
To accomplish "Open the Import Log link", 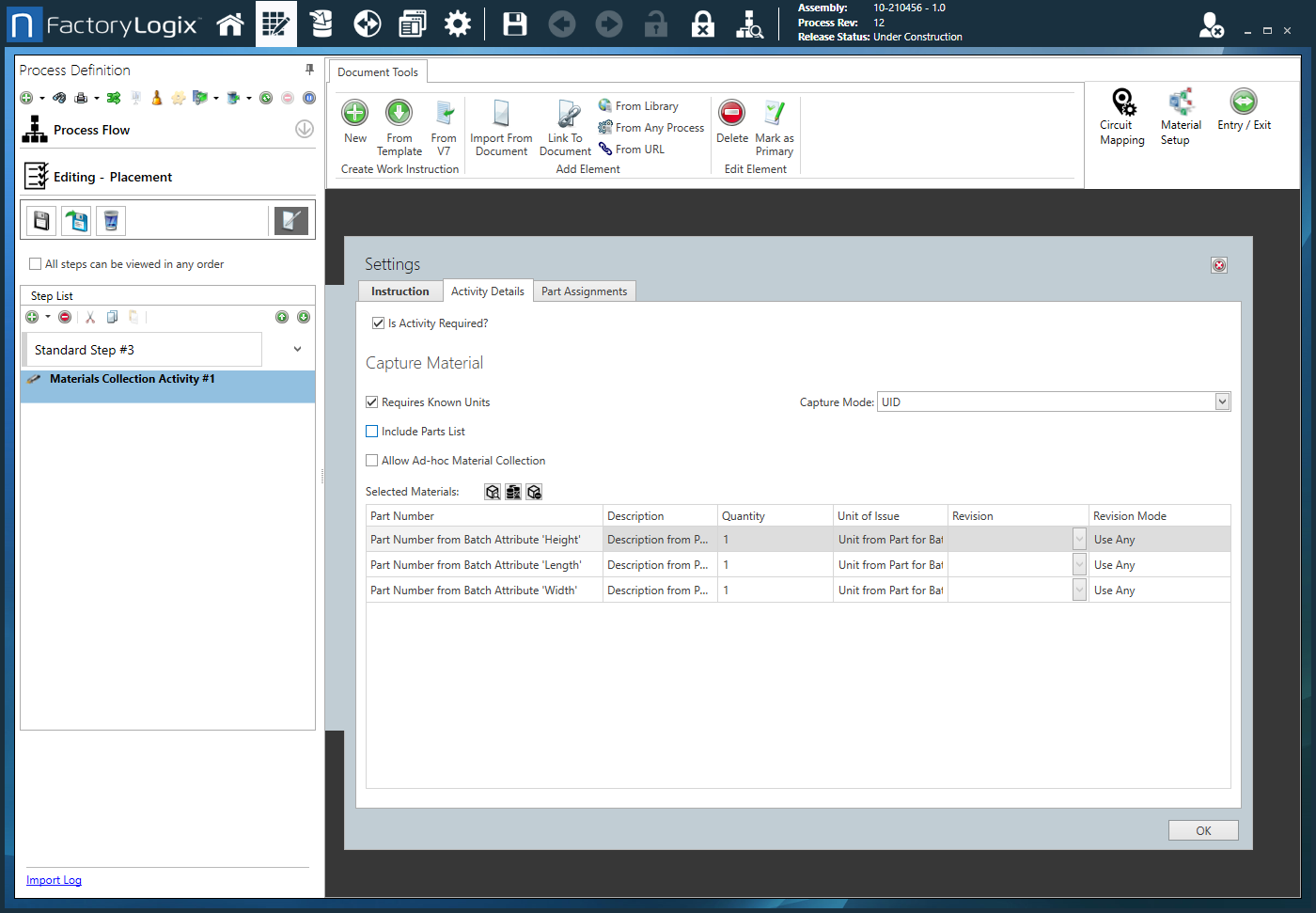I will 54,880.
